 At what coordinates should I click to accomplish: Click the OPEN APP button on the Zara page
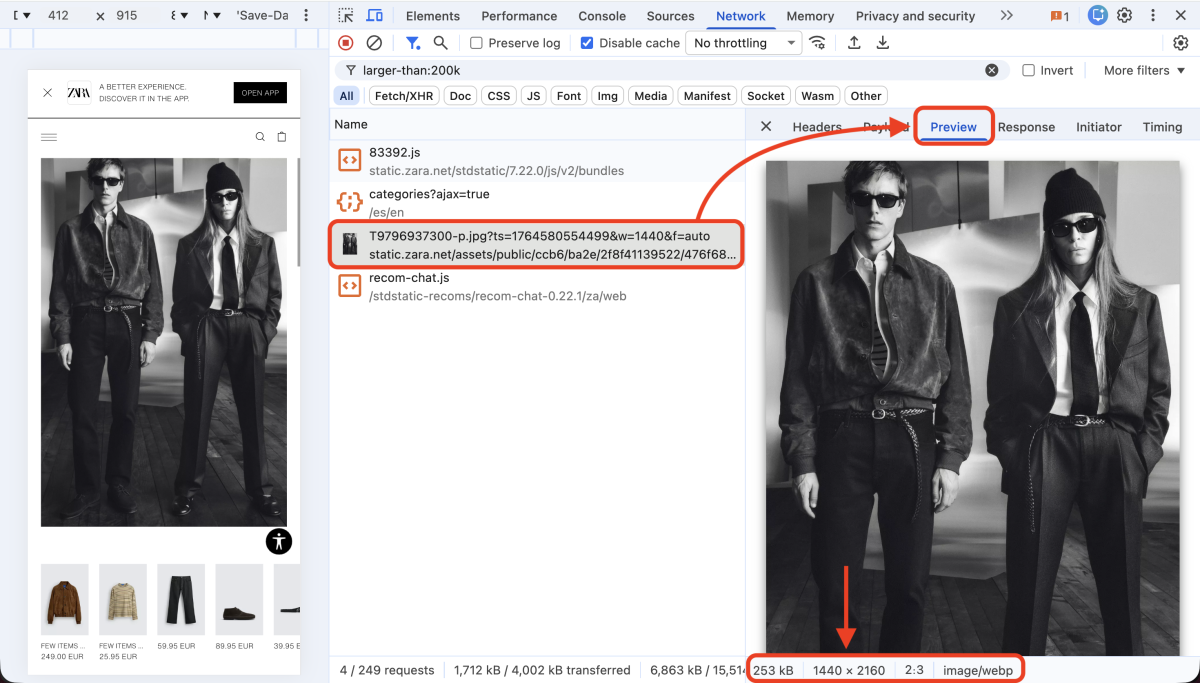click(x=259, y=92)
